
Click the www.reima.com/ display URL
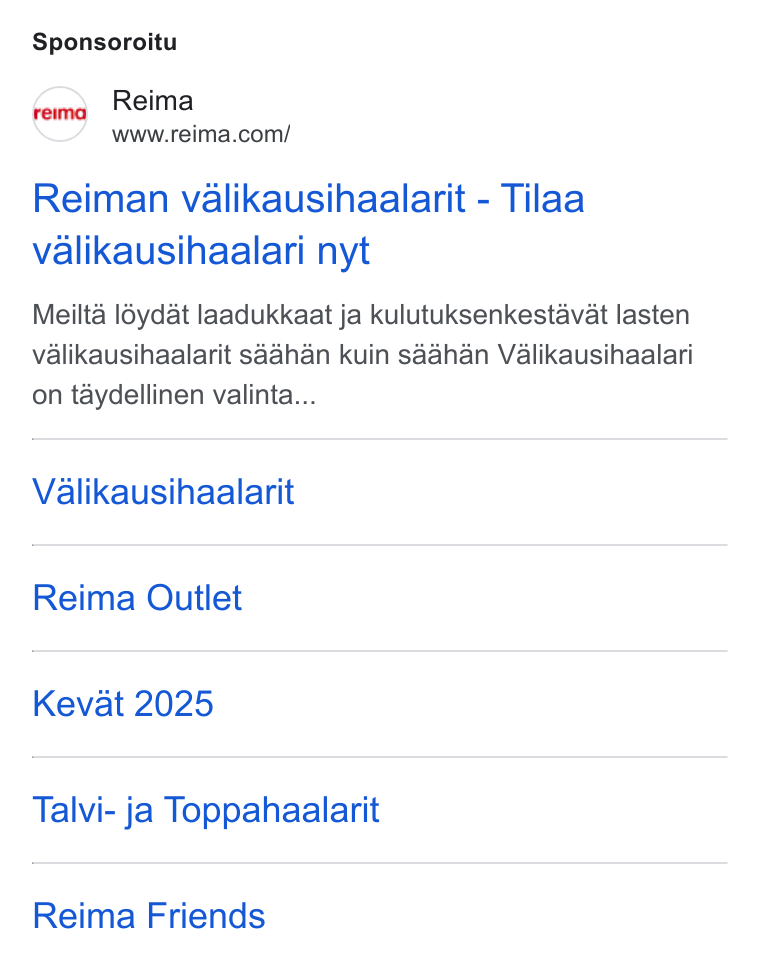201,134
